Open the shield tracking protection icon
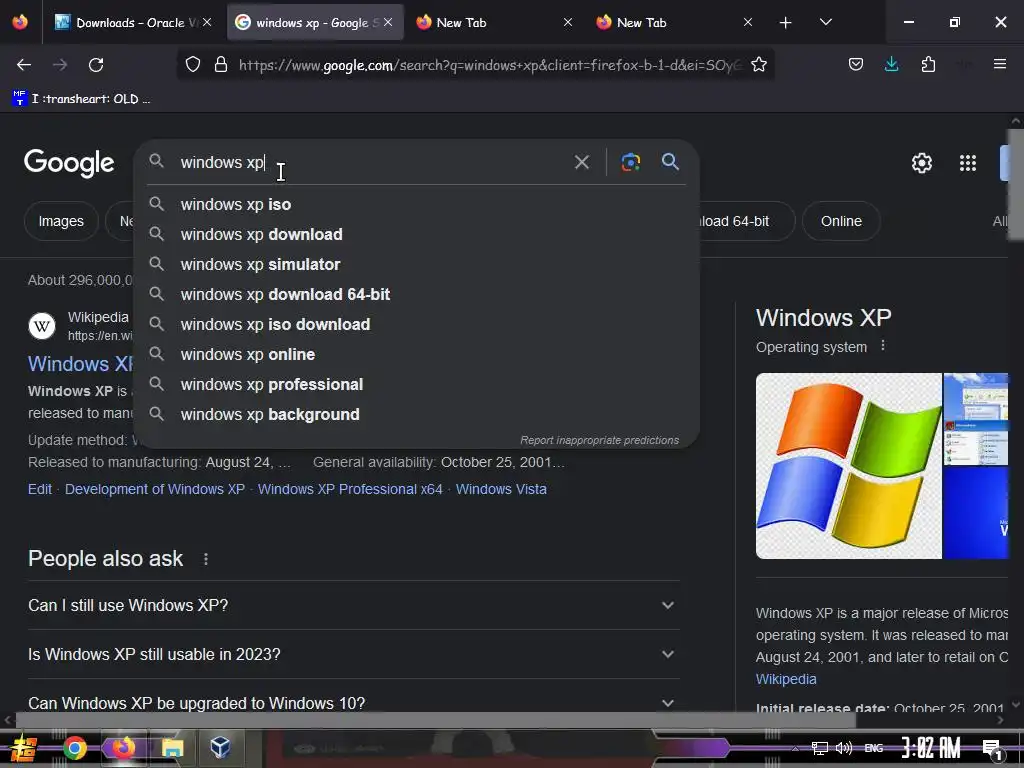 193,65
